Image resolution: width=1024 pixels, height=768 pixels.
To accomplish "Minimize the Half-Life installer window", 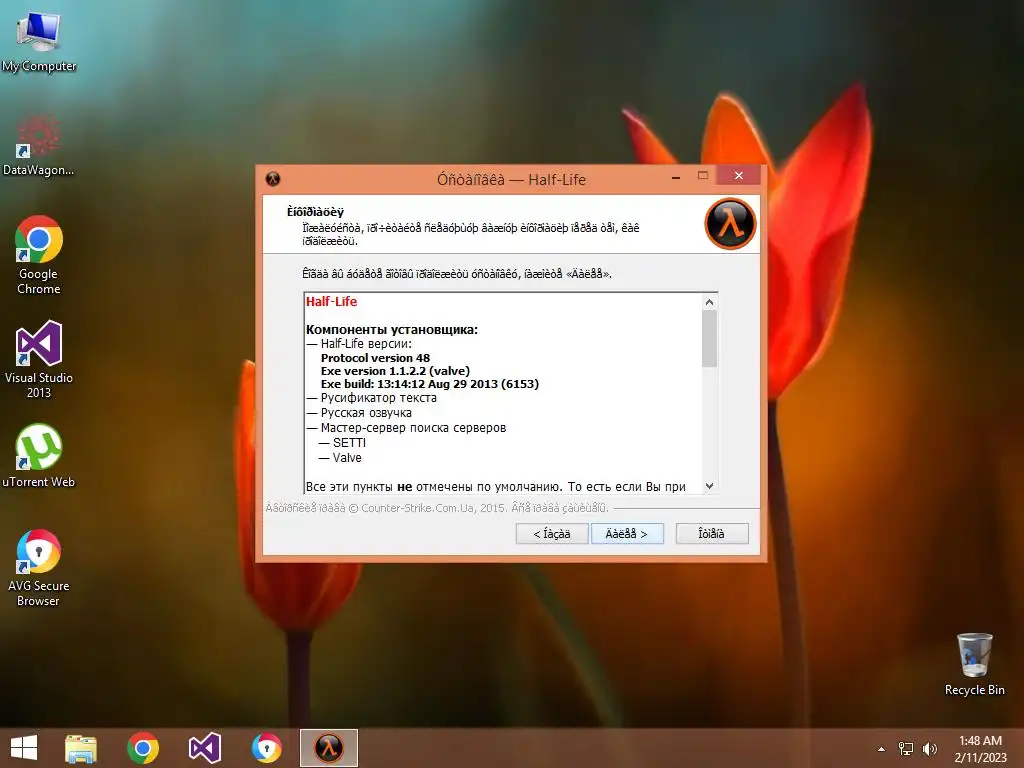I will [x=676, y=177].
